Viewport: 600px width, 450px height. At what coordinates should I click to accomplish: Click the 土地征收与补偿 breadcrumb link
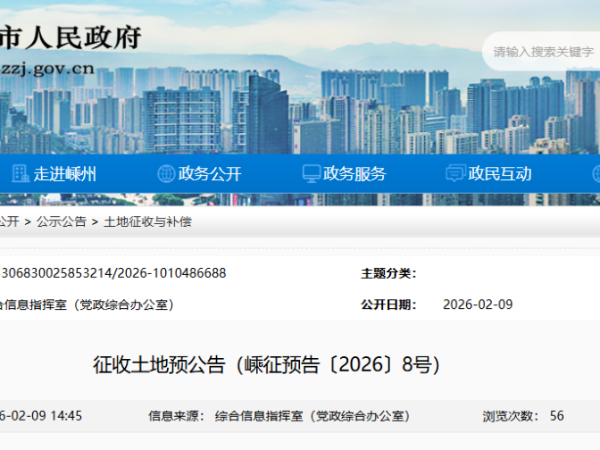pyautogui.click(x=147, y=221)
